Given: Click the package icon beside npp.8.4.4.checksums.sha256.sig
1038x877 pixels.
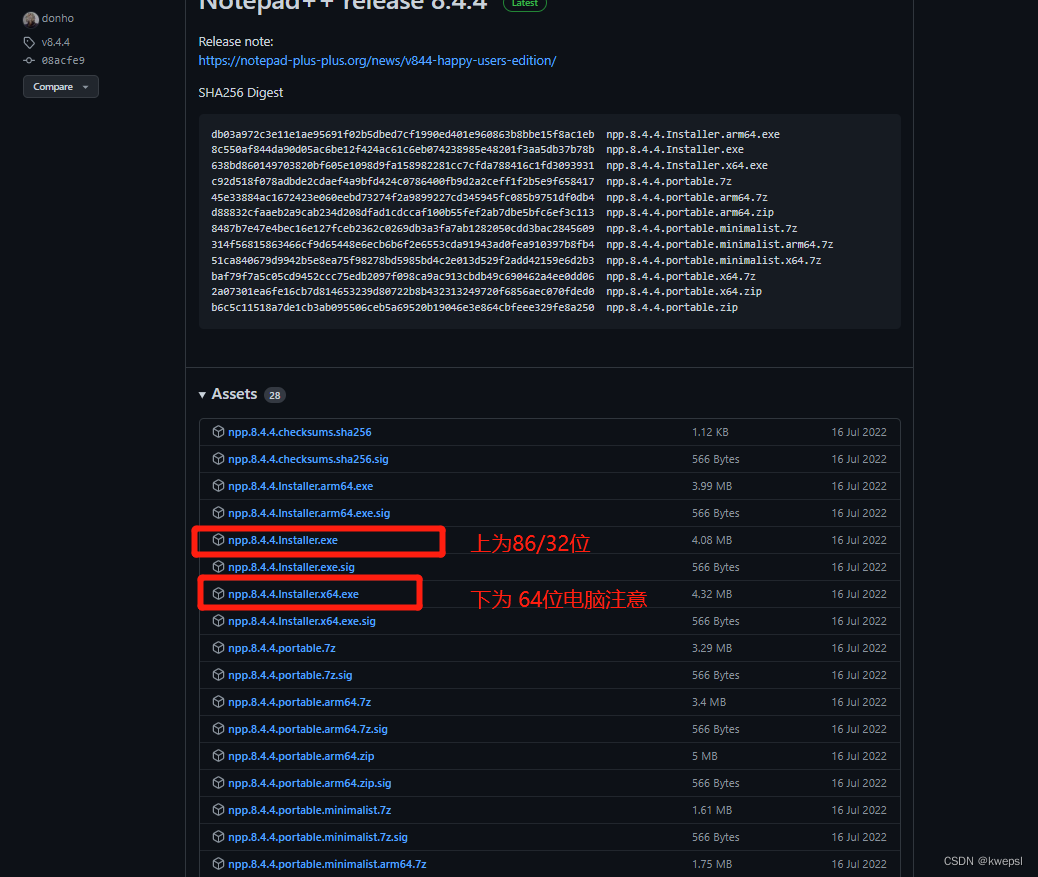Looking at the screenshot, I should coord(218,459).
